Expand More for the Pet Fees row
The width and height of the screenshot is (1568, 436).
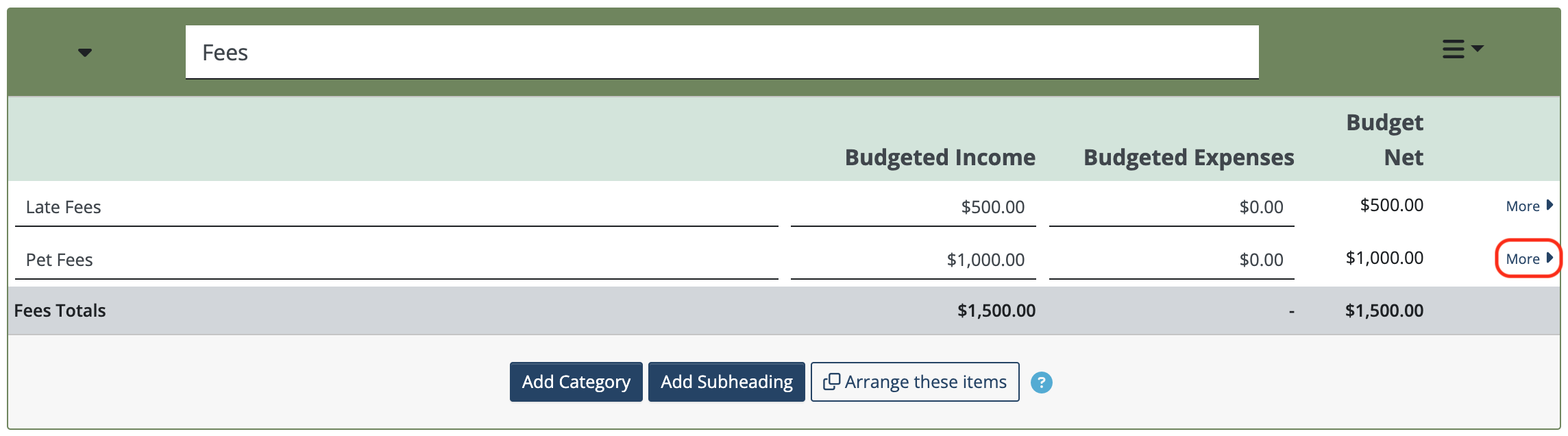tap(1529, 259)
